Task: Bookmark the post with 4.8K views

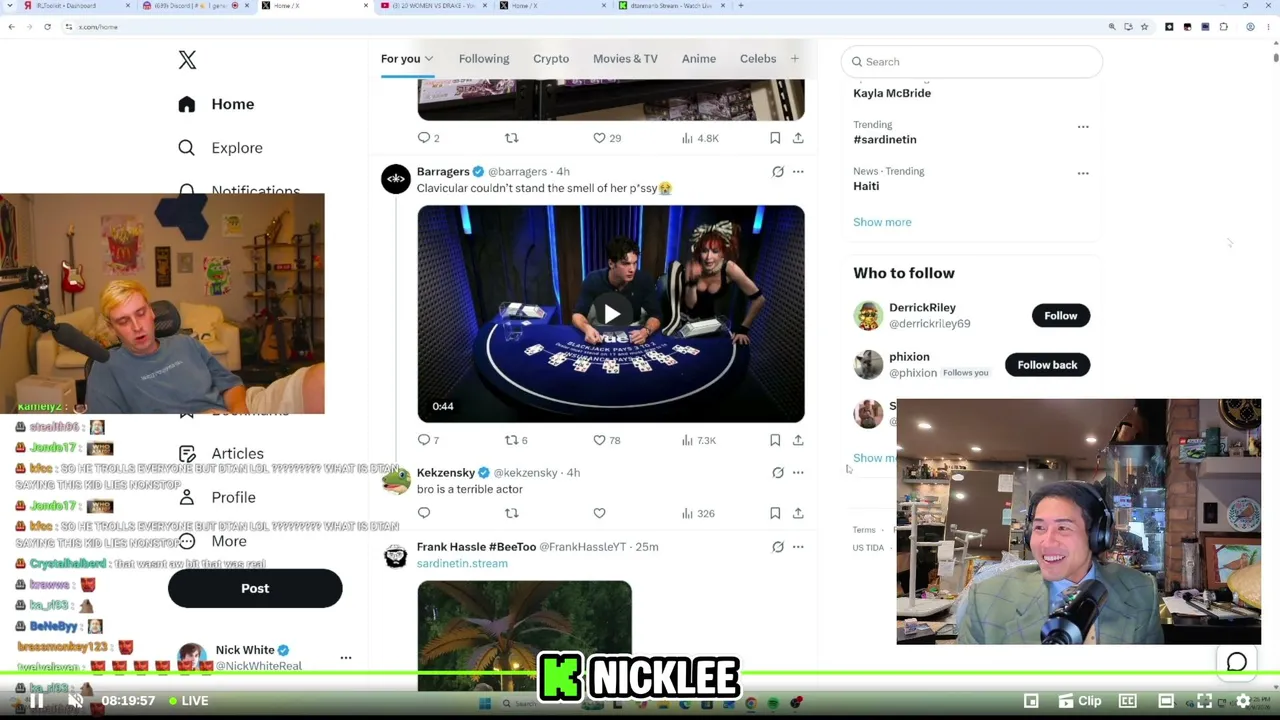Action: click(x=775, y=138)
